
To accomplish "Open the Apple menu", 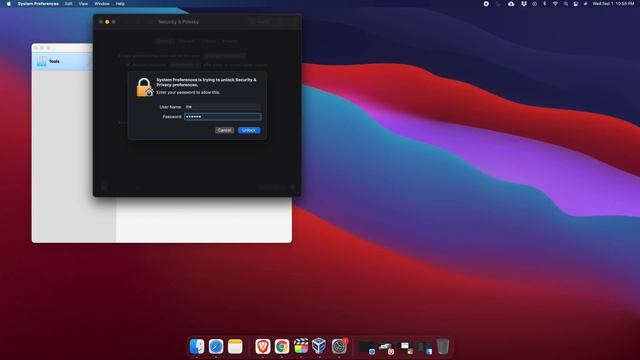I will pos(9,4).
